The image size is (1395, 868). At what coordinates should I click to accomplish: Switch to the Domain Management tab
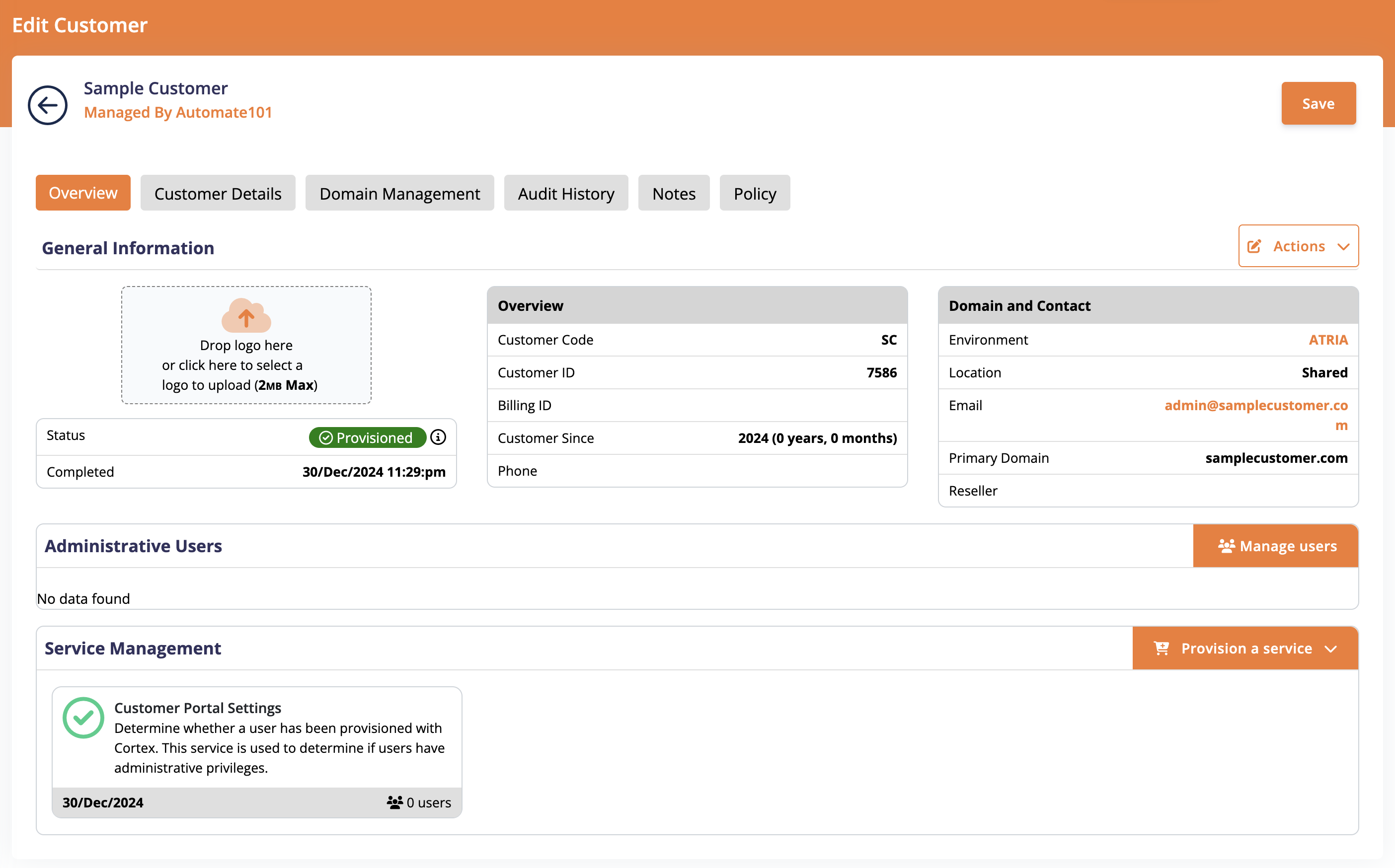tap(400, 193)
